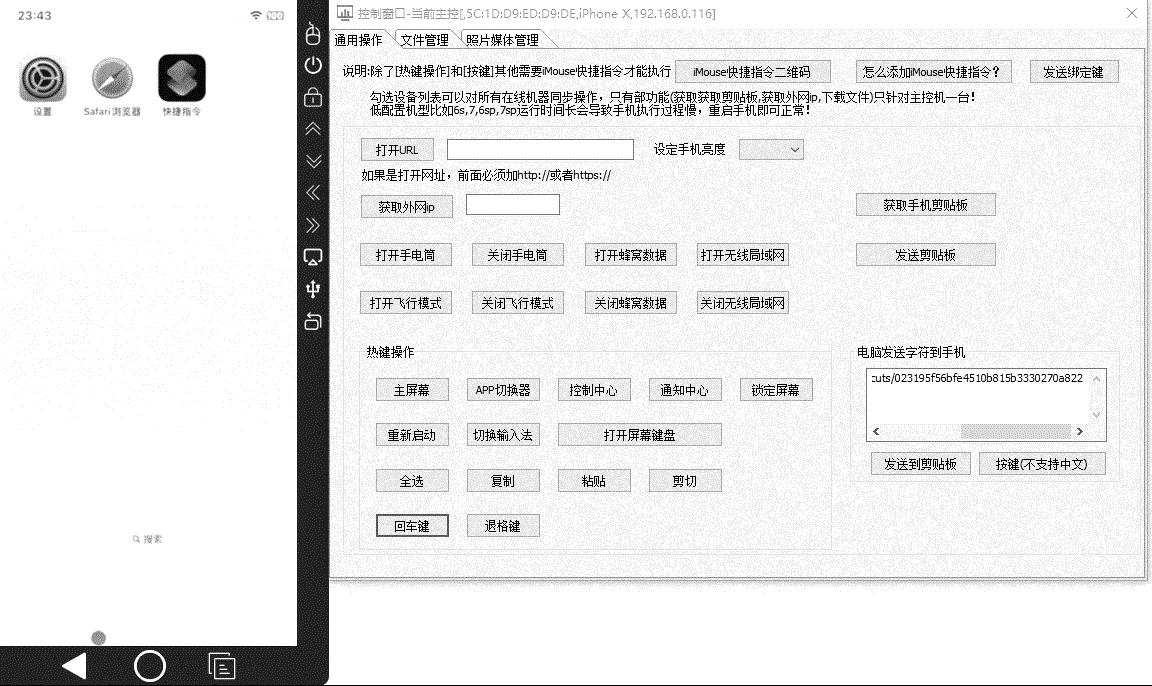
Task: Click the 发送到剪贴板 button
Action: pyautogui.click(x=921, y=464)
